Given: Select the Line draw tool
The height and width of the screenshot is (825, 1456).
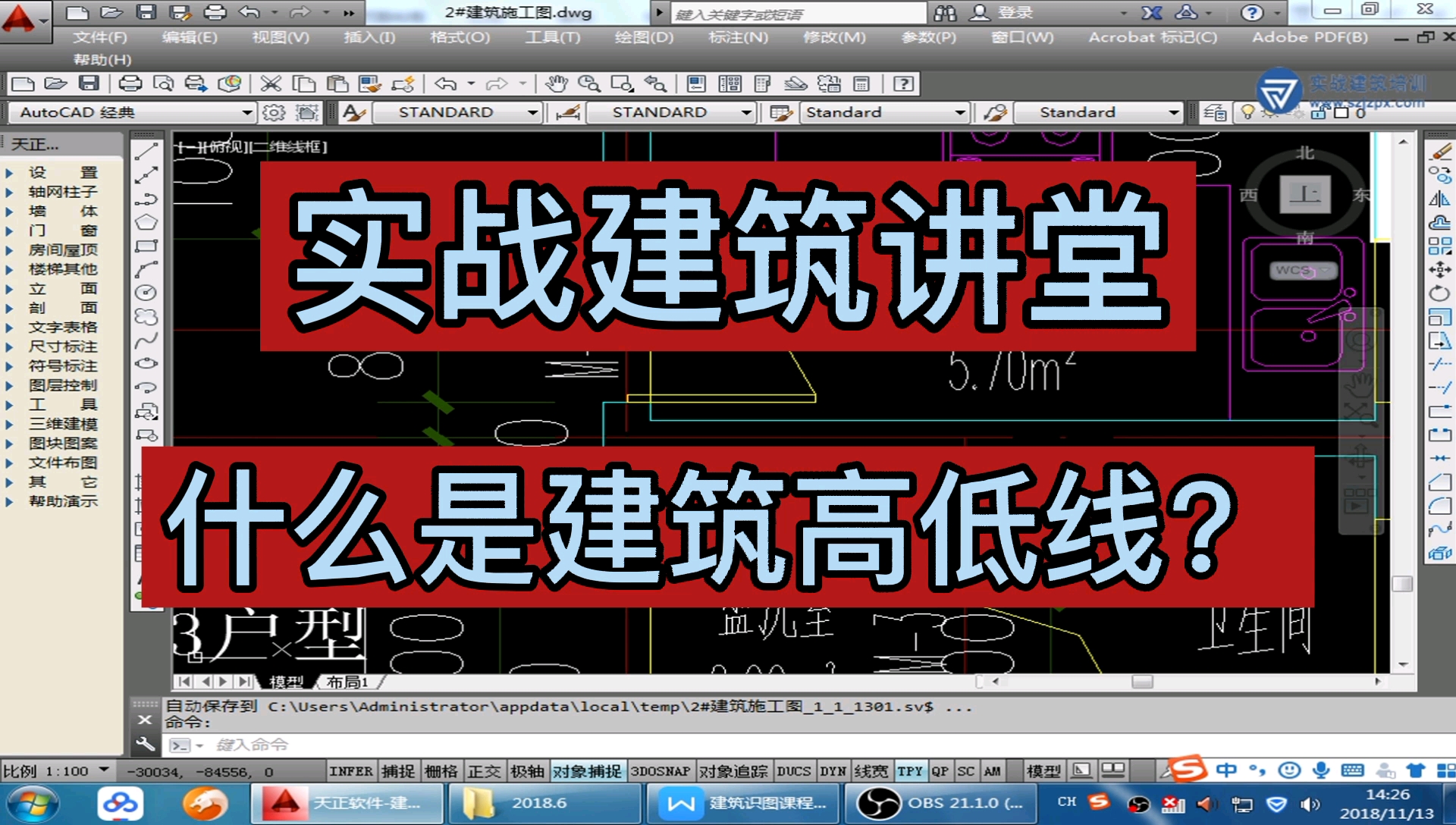Looking at the screenshot, I should coord(146,152).
